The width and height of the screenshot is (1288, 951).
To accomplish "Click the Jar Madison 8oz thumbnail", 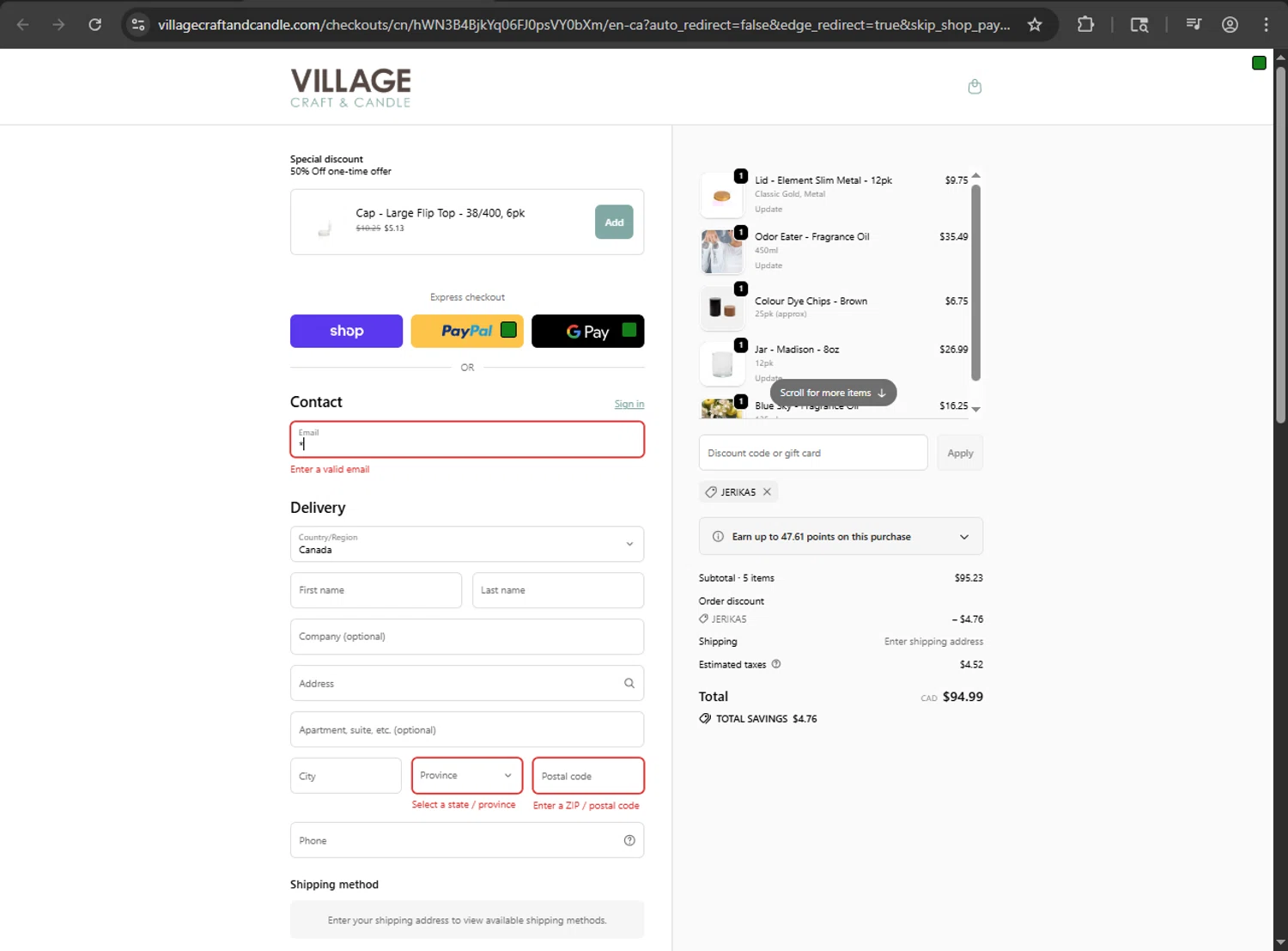I will click(722, 364).
